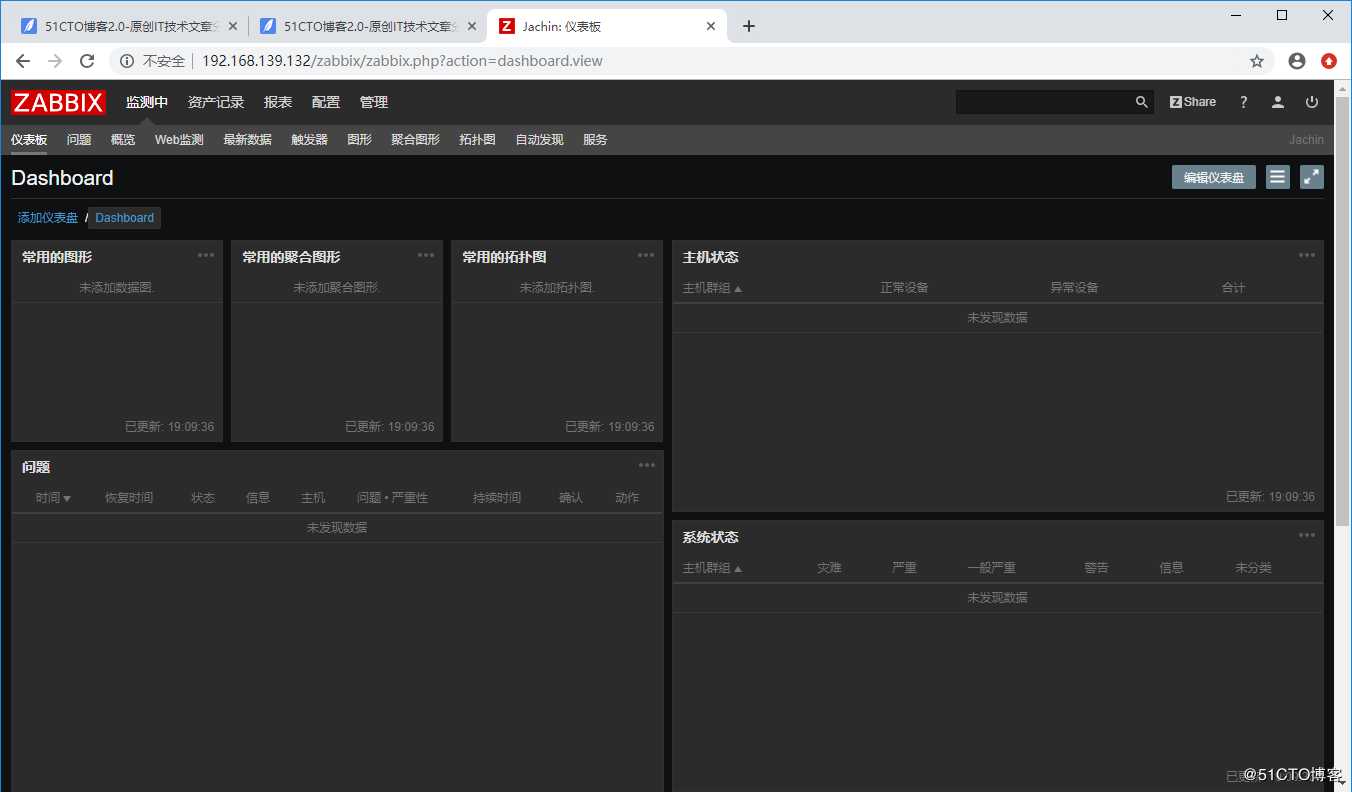1352x792 pixels.
Task: Open the 自动发现 submenu page
Action: point(540,140)
